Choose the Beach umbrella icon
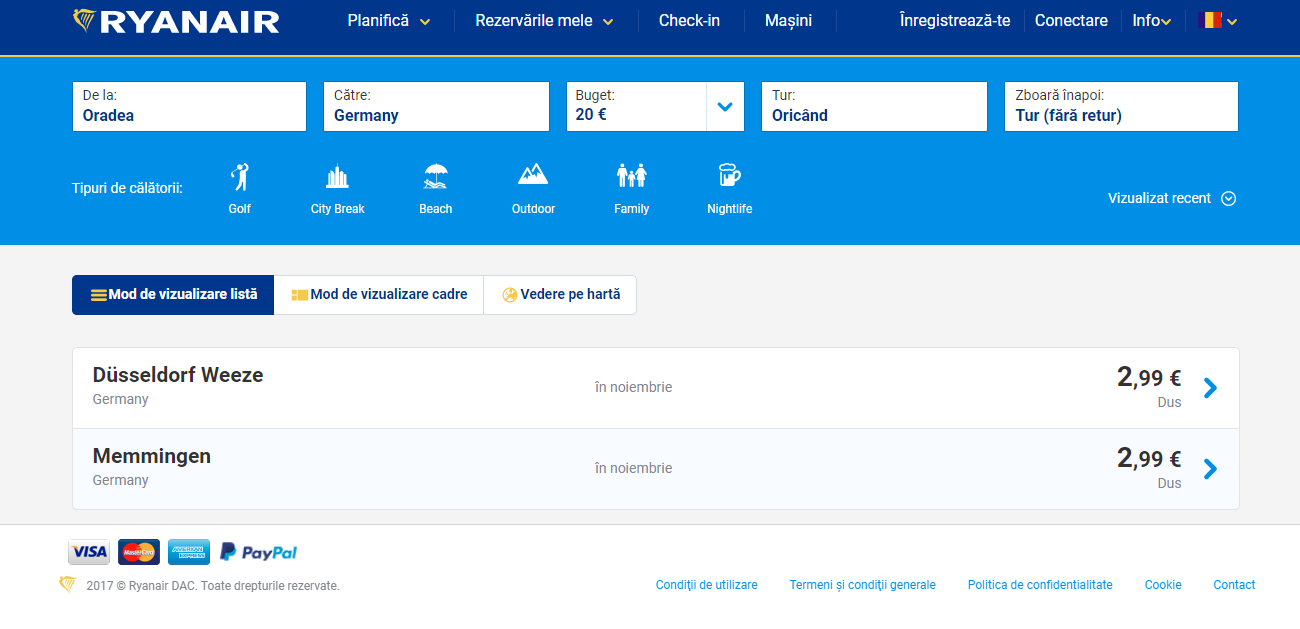 435,177
